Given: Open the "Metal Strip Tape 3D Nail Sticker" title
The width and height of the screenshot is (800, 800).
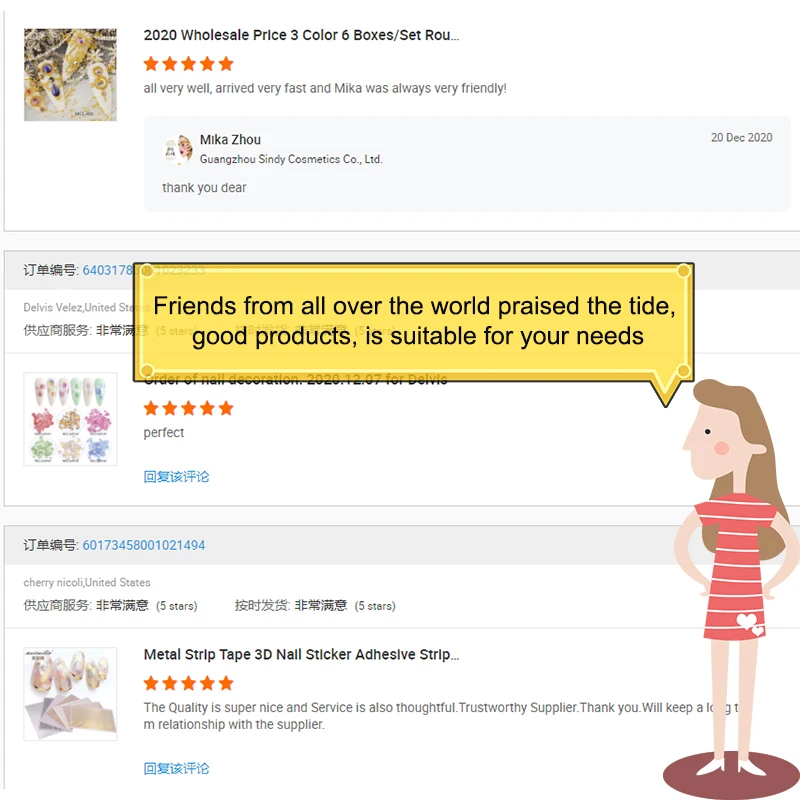Looking at the screenshot, I should 301,655.
